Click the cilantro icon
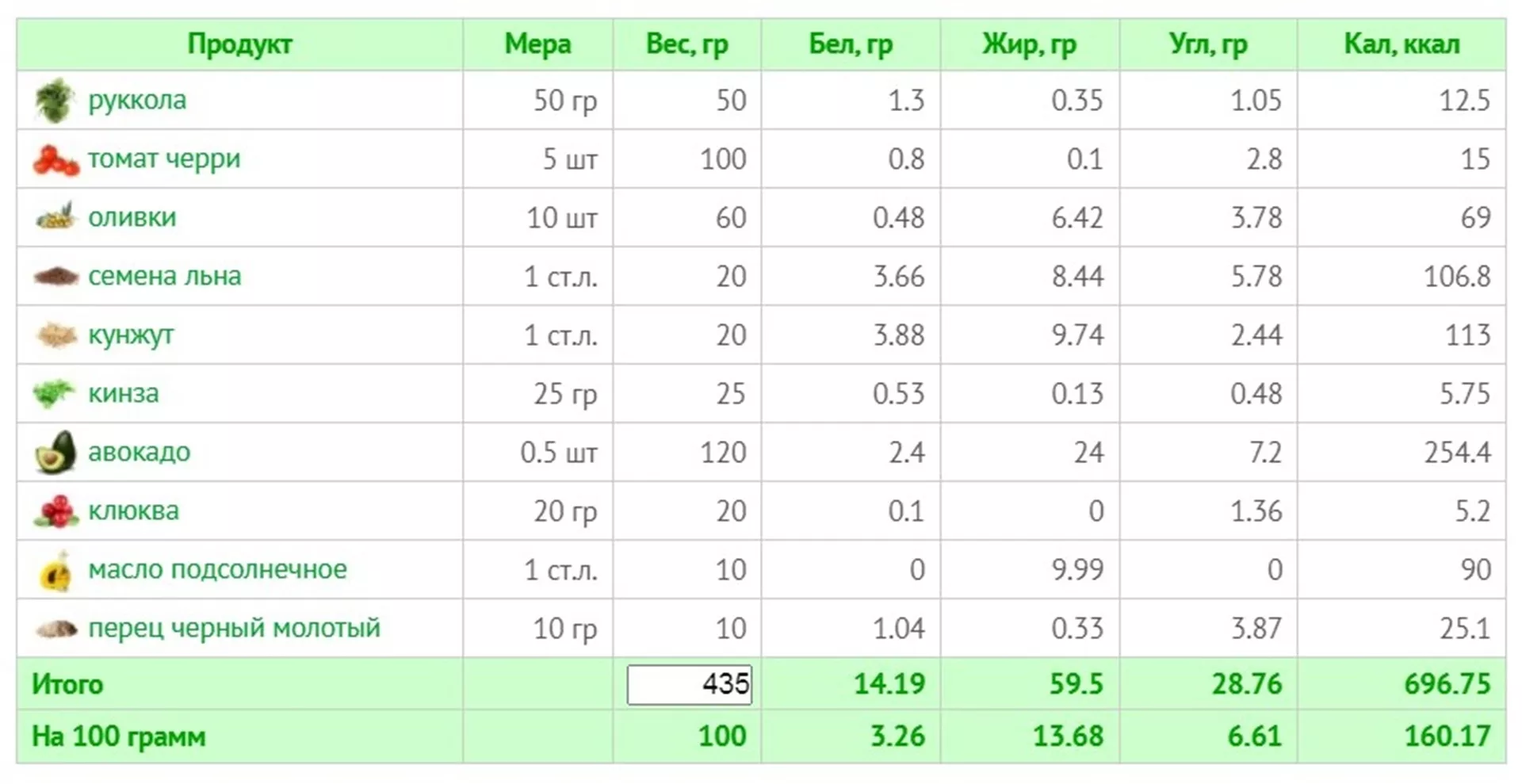 coord(54,393)
